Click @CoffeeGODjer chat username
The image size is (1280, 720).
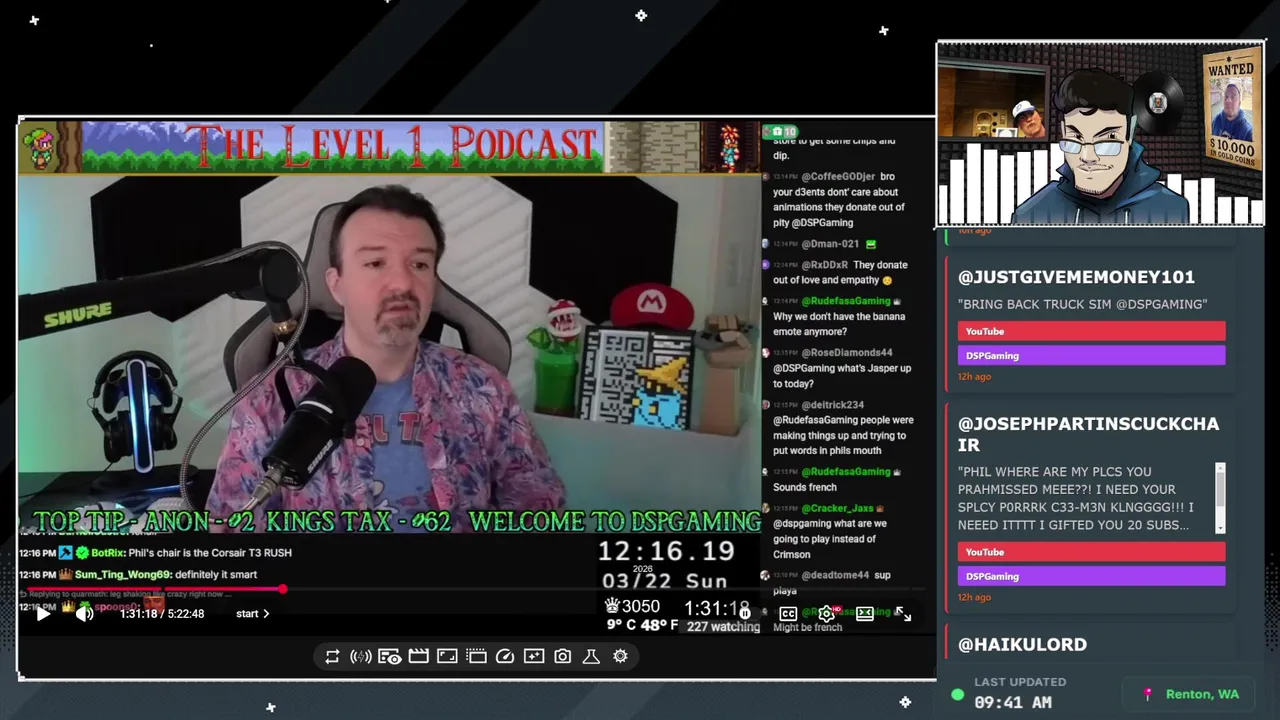point(838,176)
